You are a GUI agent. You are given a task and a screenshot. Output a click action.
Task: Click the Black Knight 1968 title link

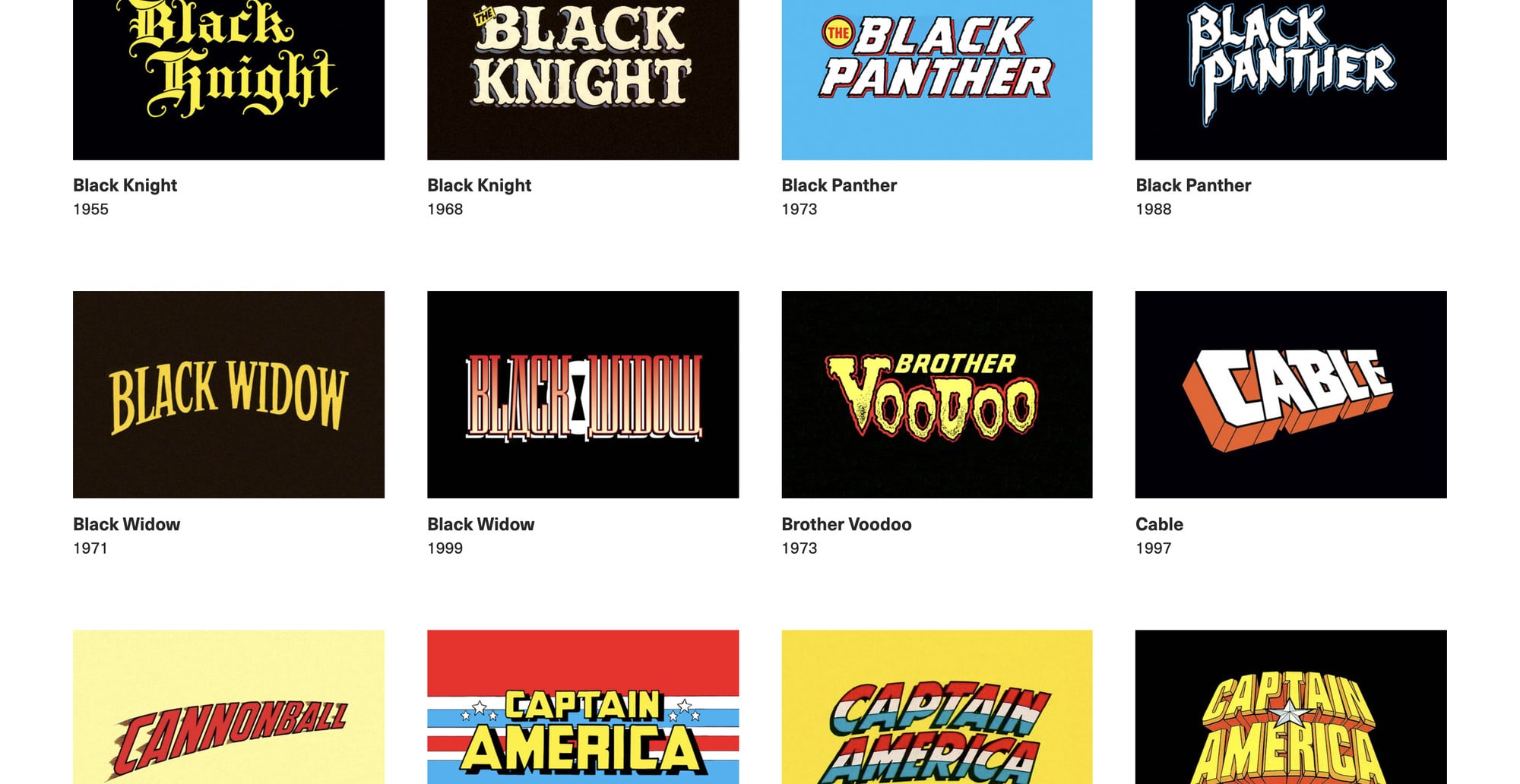[x=479, y=185]
